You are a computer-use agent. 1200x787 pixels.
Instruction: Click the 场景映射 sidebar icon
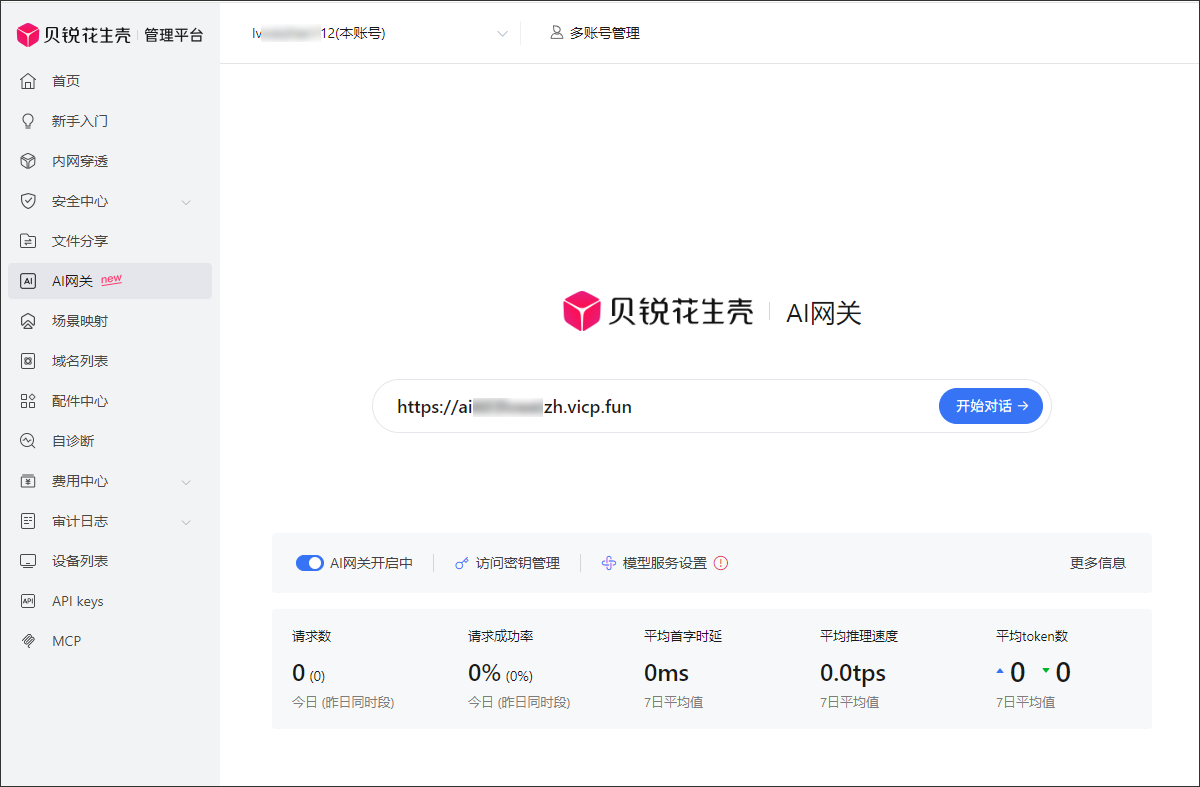[28, 321]
